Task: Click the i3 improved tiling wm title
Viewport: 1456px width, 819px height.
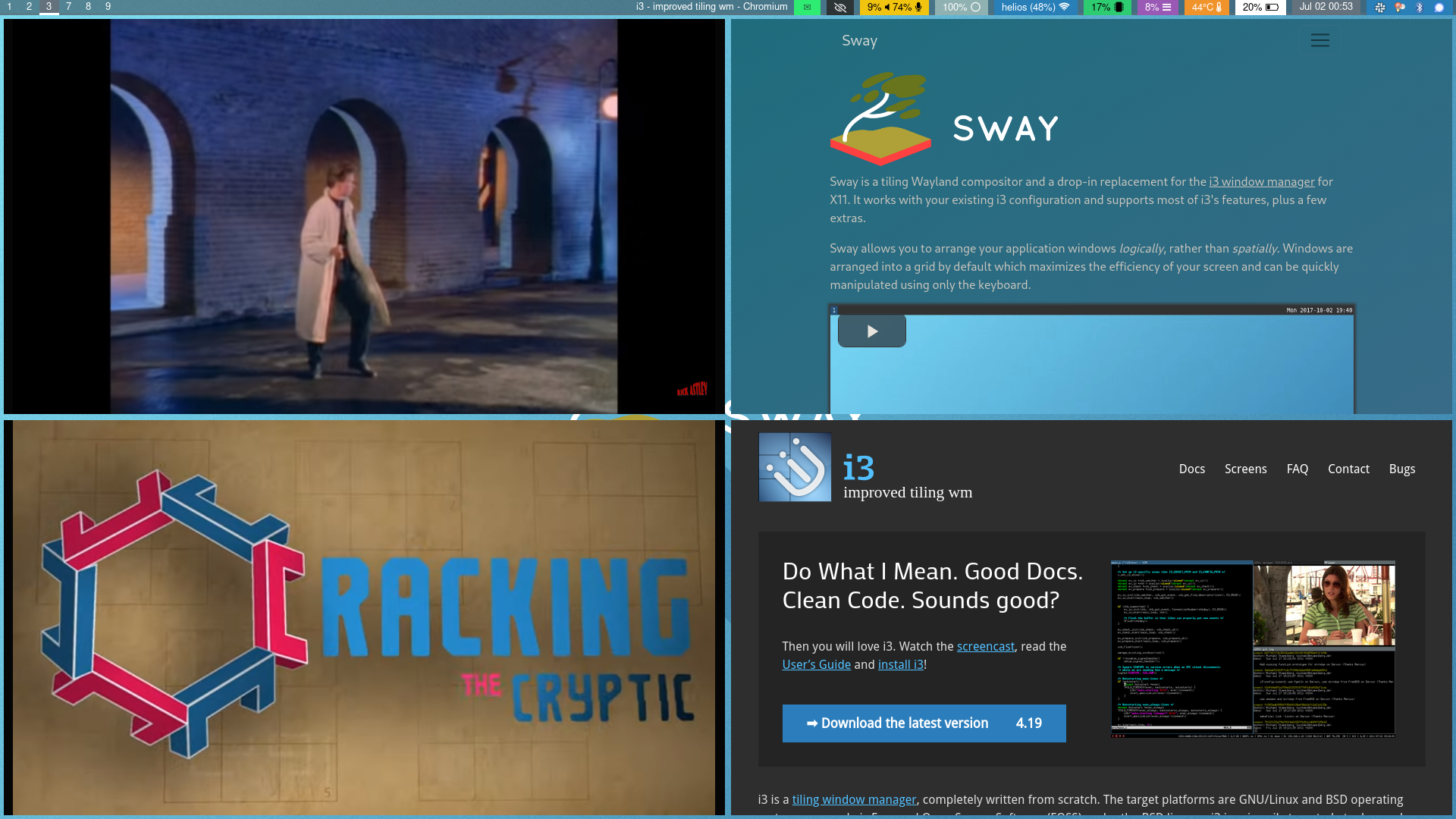Action: 908,477
